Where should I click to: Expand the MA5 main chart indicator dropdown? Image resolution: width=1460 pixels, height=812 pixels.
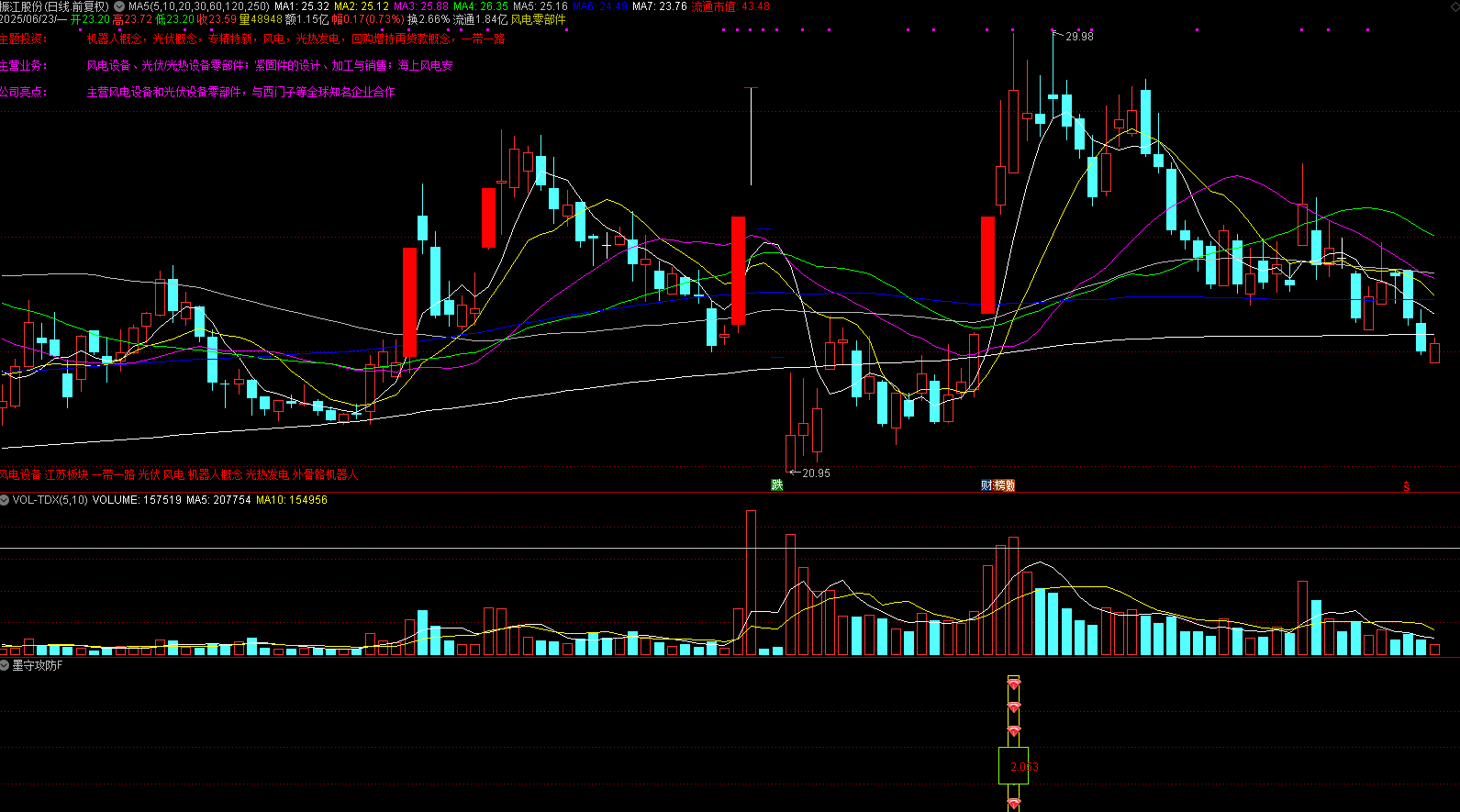tap(119, 6)
